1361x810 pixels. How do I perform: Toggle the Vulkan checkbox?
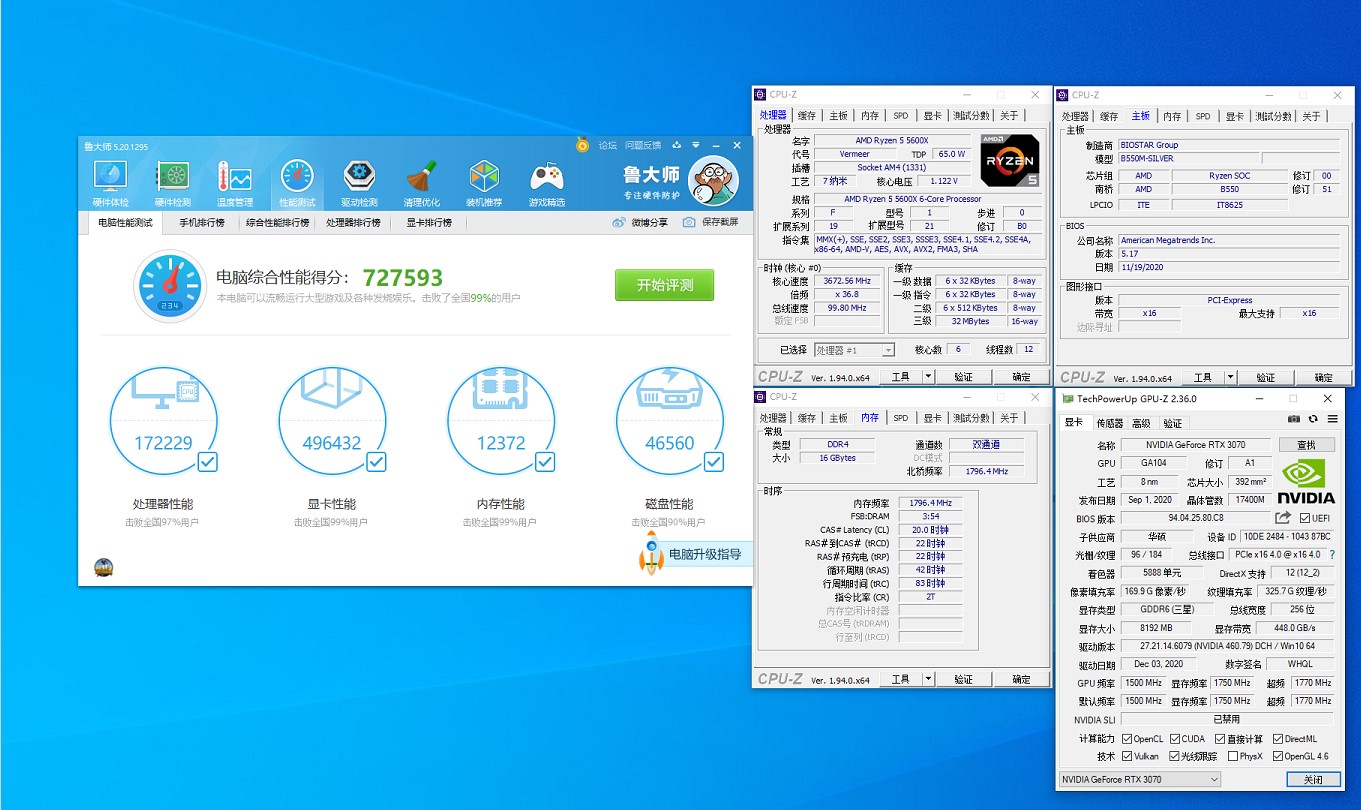tap(1127, 756)
